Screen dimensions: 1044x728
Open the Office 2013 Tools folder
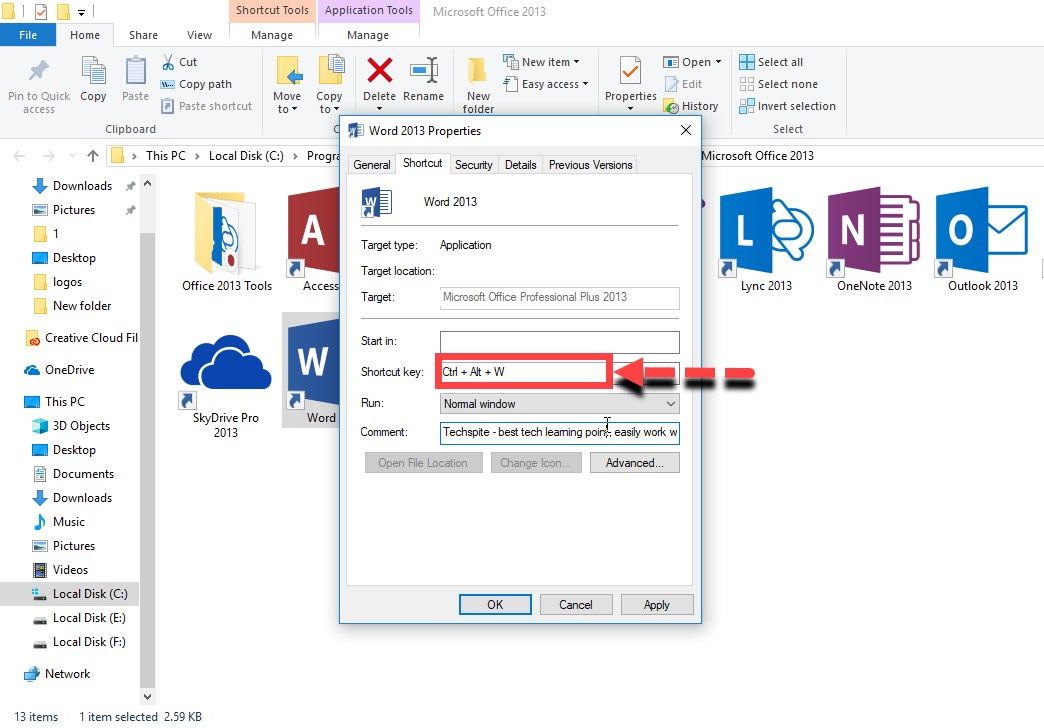coord(227,232)
